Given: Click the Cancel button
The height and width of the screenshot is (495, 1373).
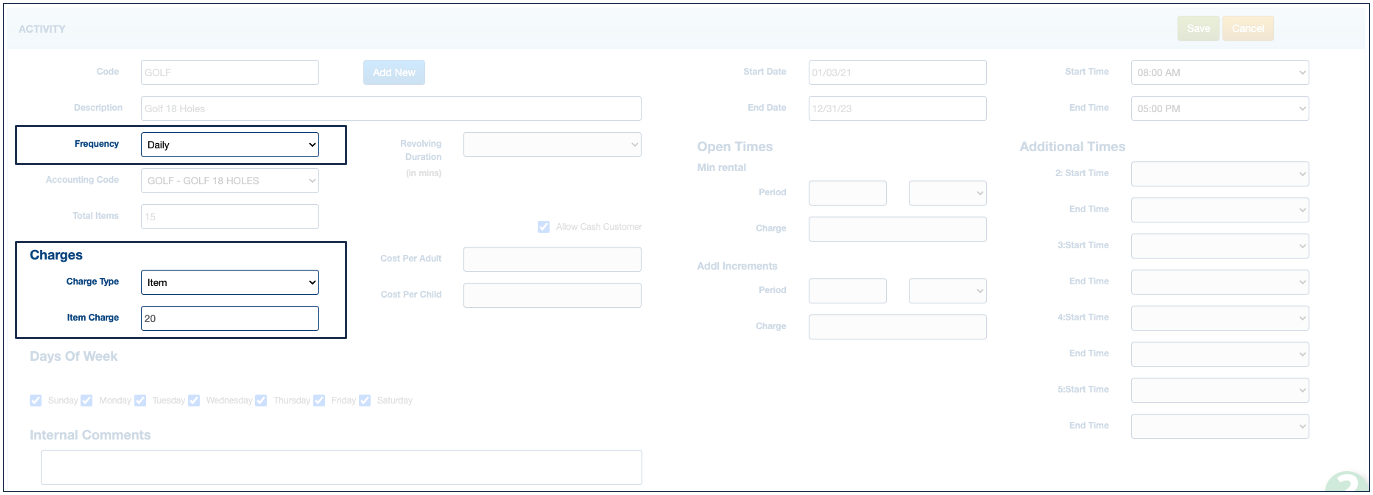Looking at the screenshot, I should 1248,29.
